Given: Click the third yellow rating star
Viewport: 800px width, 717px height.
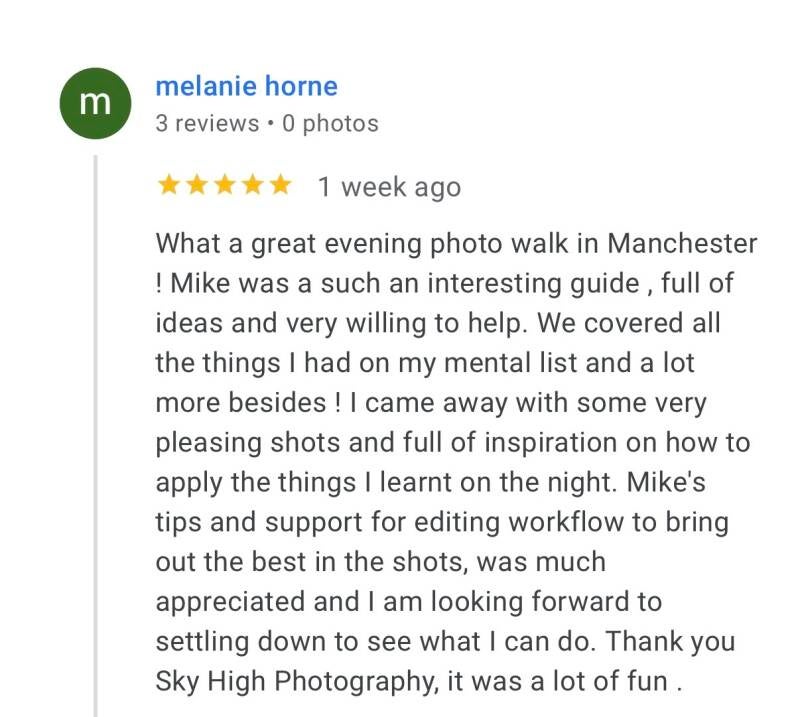Looking at the screenshot, I should [225, 185].
